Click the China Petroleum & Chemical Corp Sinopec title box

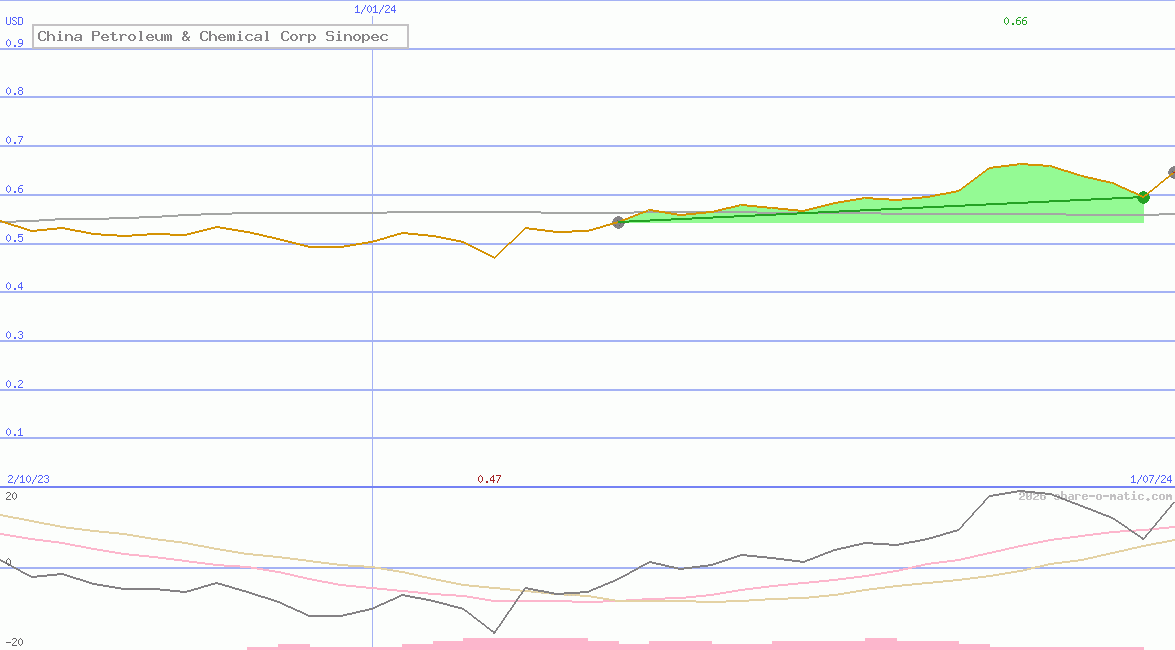(220, 37)
